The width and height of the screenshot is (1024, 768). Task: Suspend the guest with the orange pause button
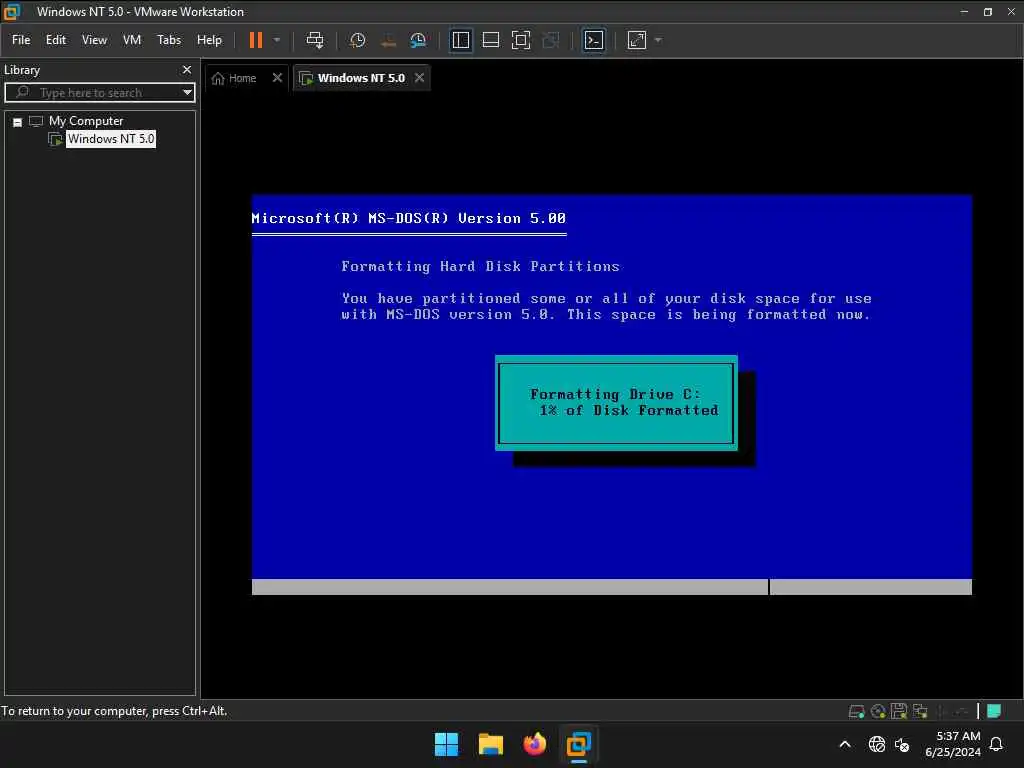click(256, 40)
